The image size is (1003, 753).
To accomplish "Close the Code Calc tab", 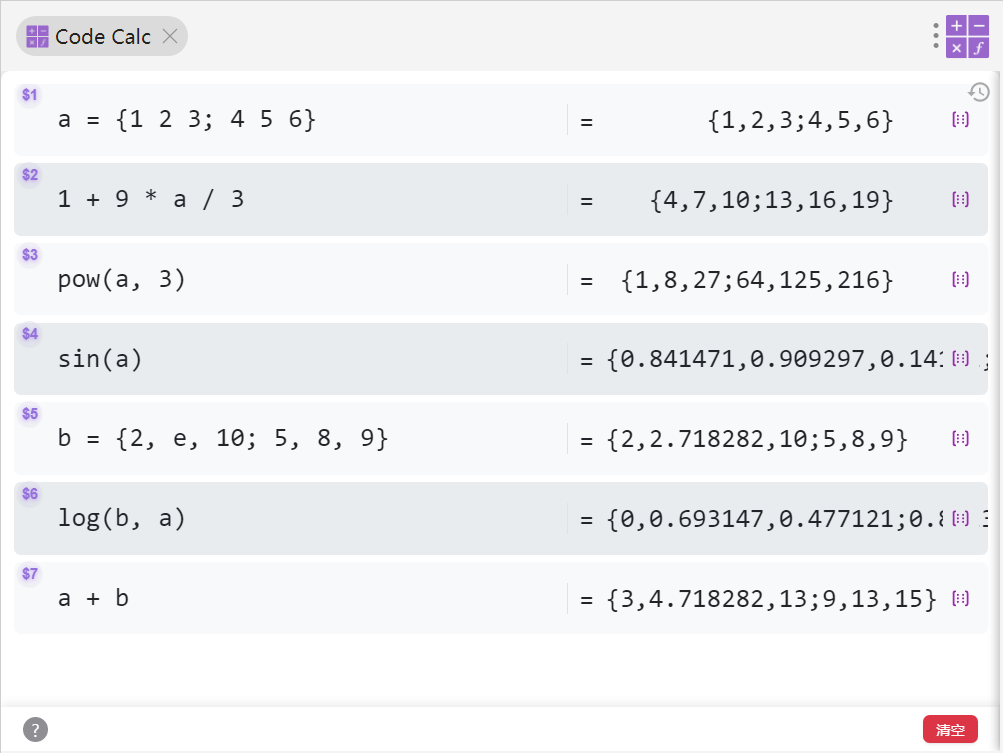I will click(x=170, y=36).
